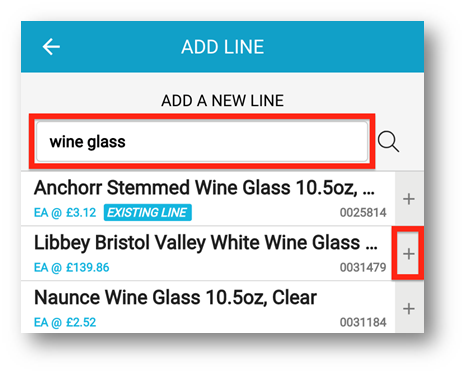This screenshot has width=466, height=375.
Task: Click the ADD A NEW LINE heading
Action: click(223, 101)
